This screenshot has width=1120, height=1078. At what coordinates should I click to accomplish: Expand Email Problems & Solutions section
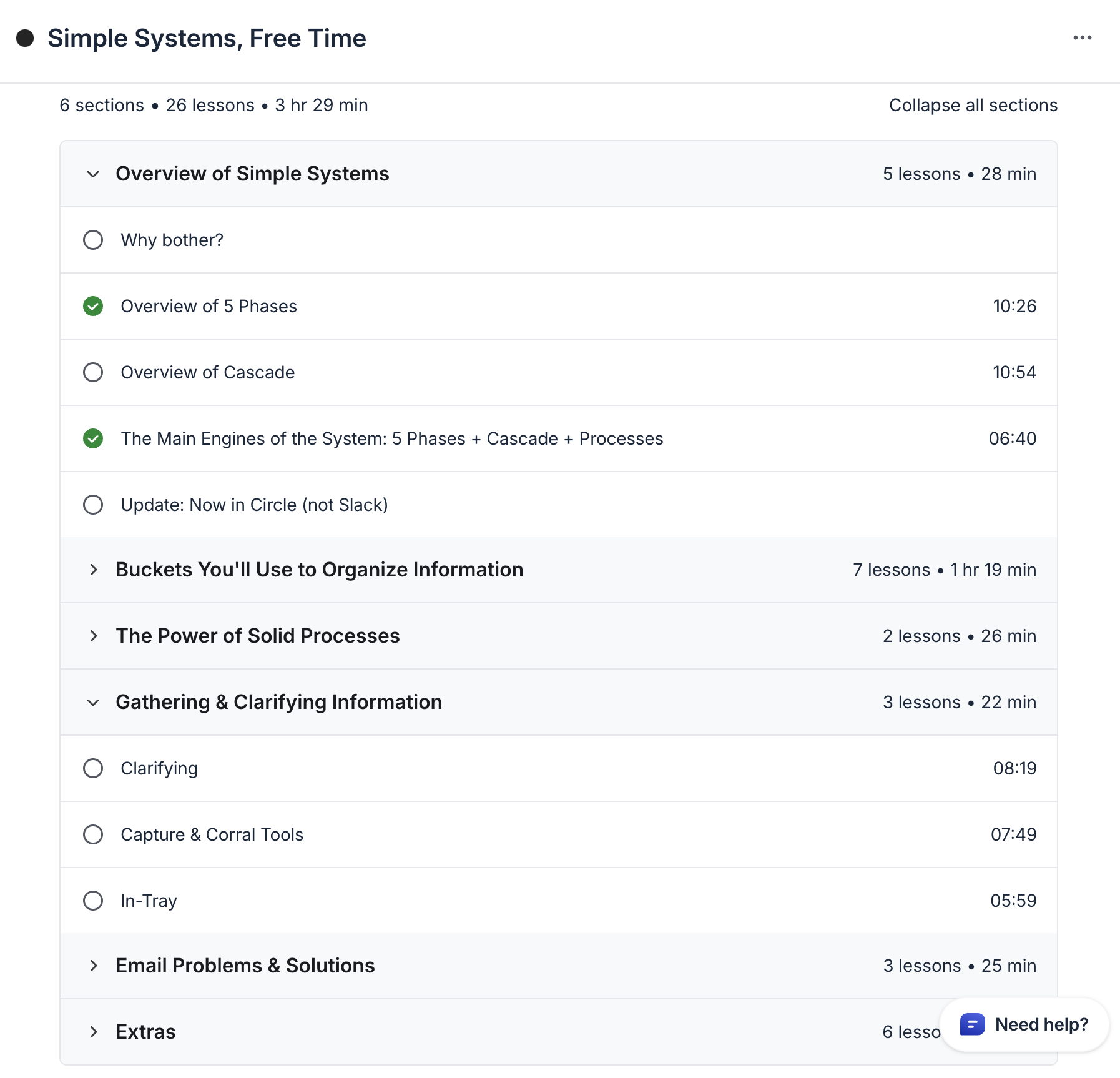tap(93, 966)
